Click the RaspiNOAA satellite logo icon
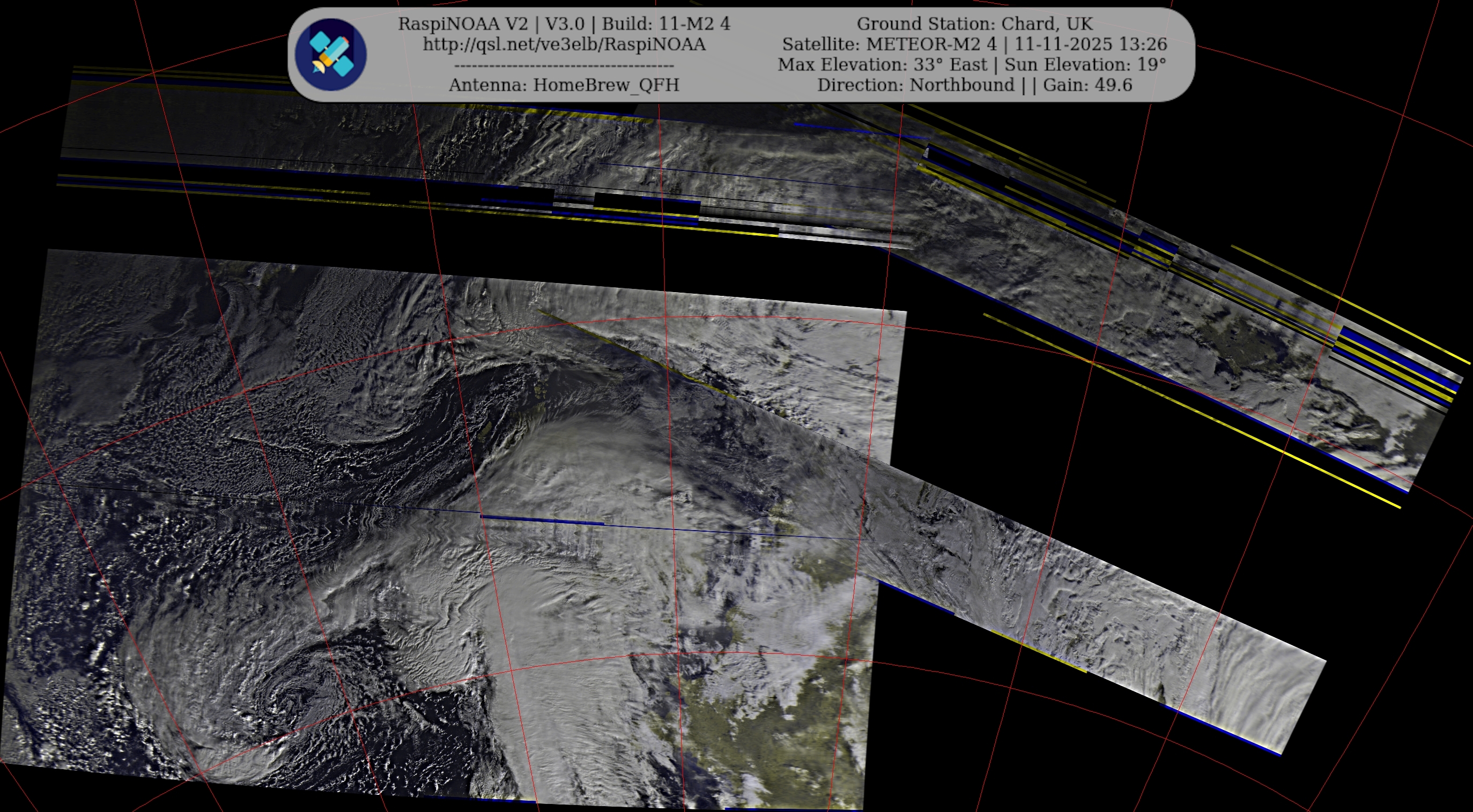This screenshot has width=1473, height=812. click(x=330, y=55)
